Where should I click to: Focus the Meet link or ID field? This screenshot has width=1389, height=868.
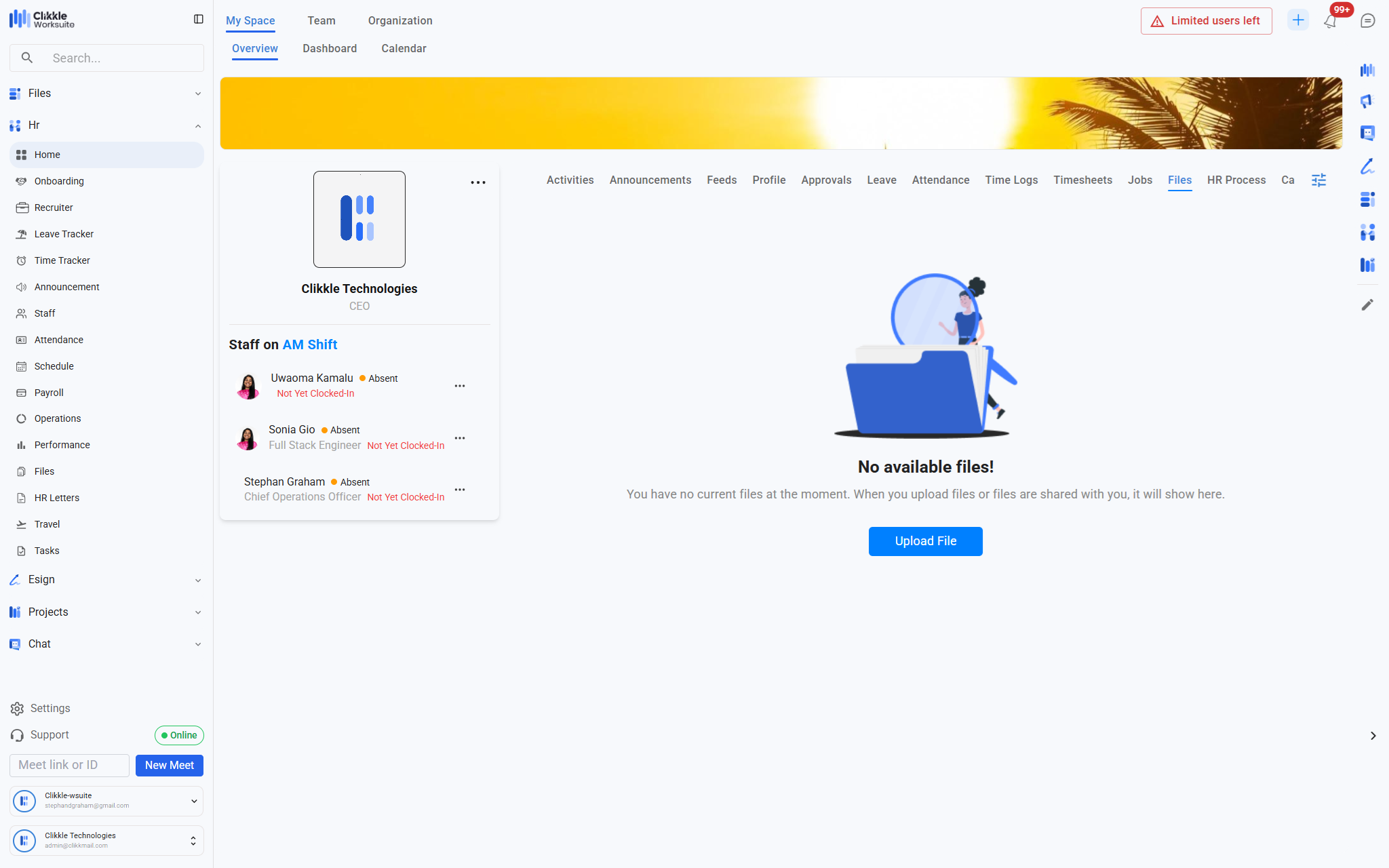tap(69, 765)
